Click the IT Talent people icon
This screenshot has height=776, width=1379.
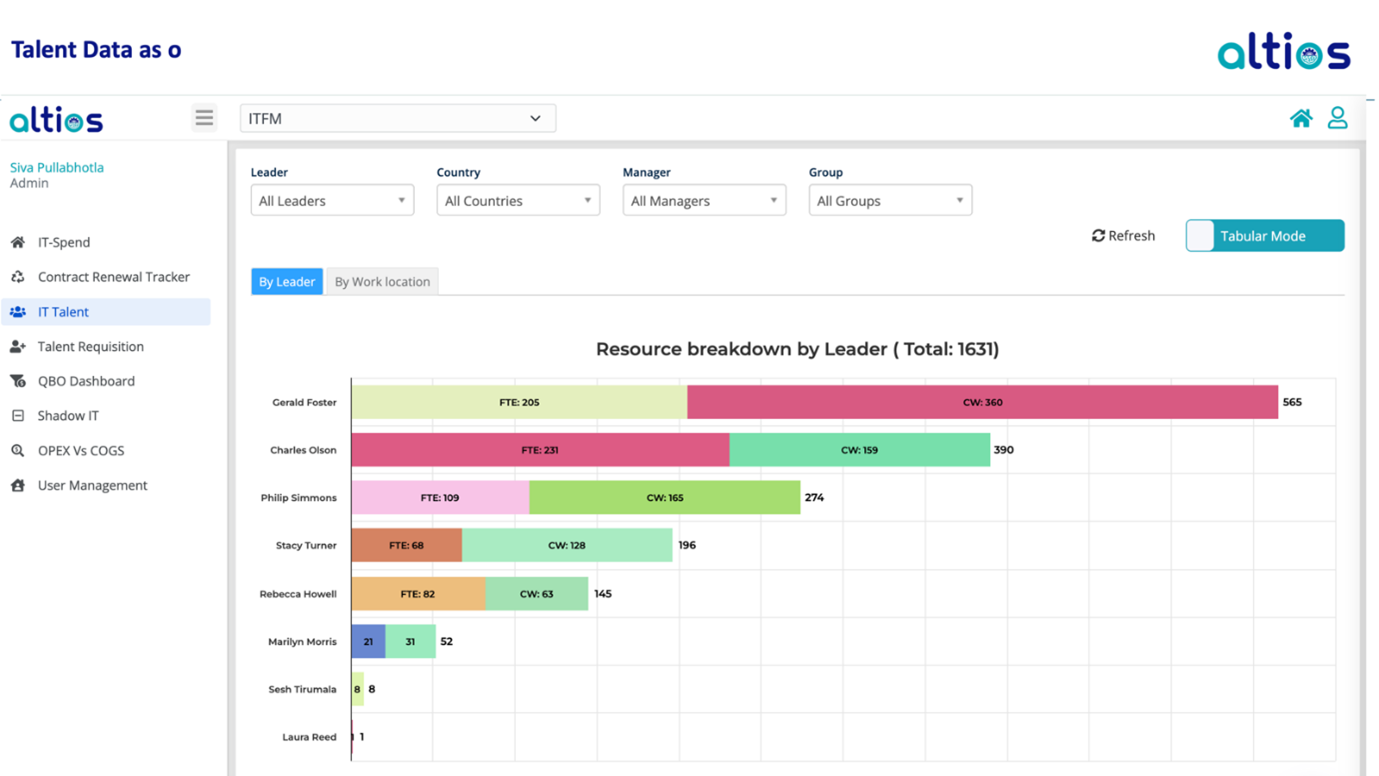pyautogui.click(x=17, y=311)
